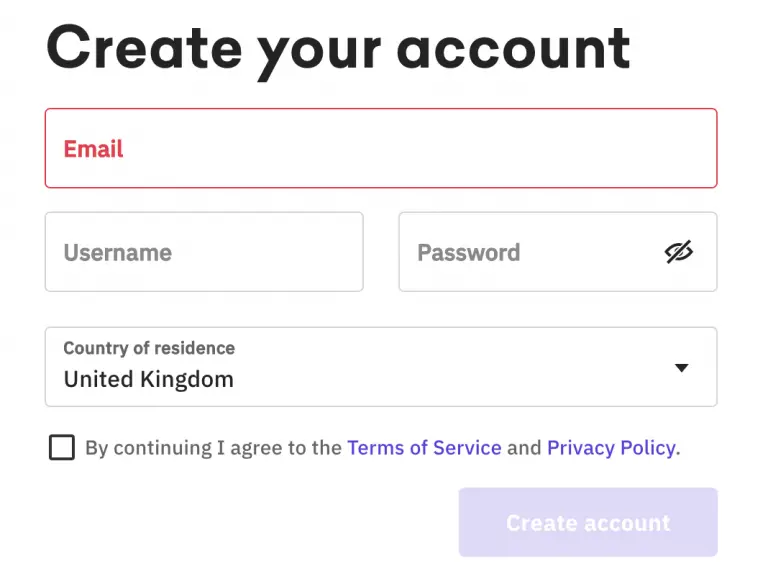Screen dimensions: 768x584
Task: Focus the red-bordered Email input field
Action: tap(381, 148)
